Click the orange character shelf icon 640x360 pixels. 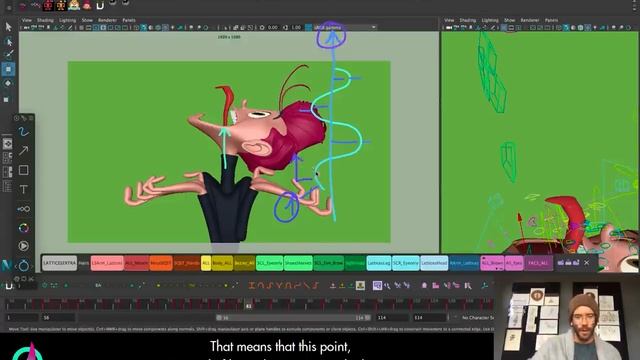coord(61,5)
